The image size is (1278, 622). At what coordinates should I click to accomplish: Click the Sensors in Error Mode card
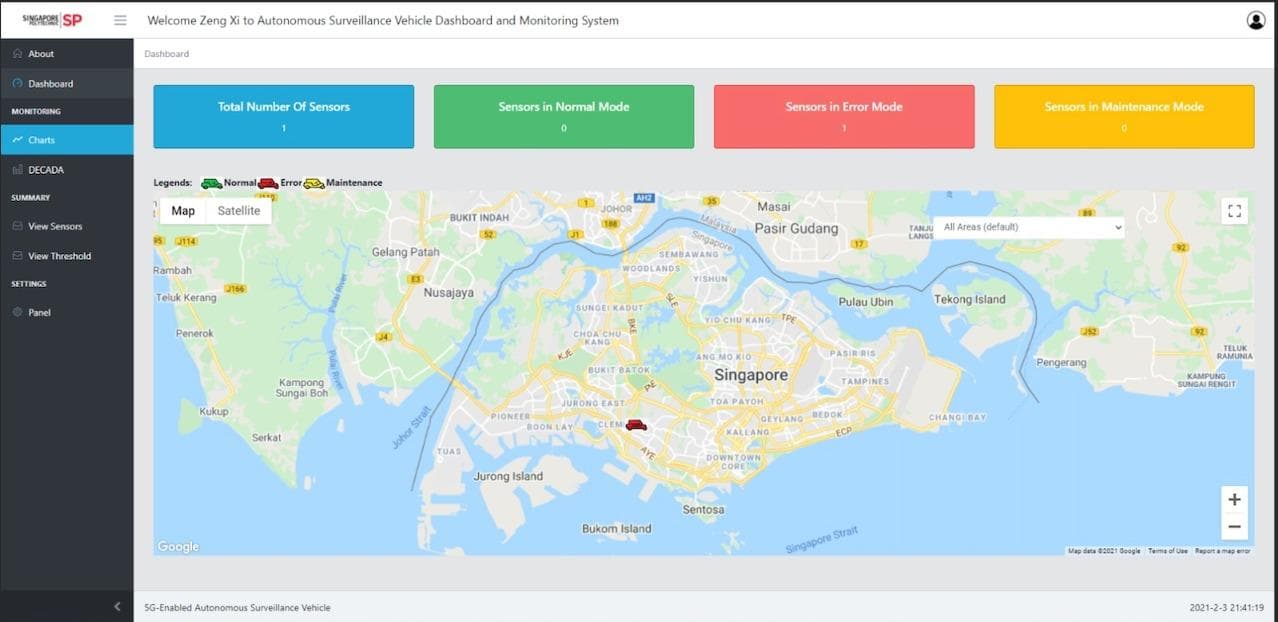(844, 117)
